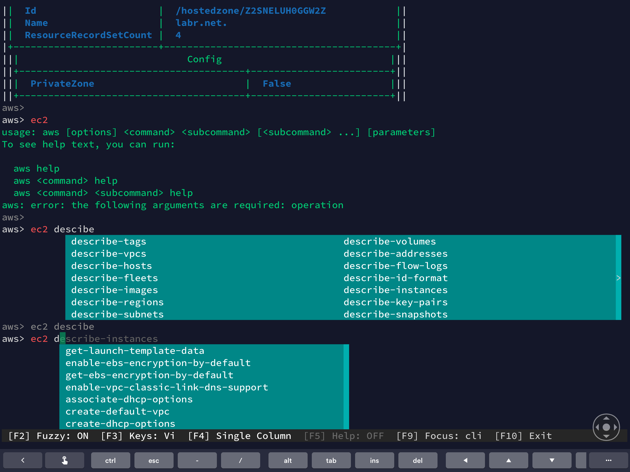Choose enable-ebs-encryption-by-default suggestion

click(x=158, y=363)
